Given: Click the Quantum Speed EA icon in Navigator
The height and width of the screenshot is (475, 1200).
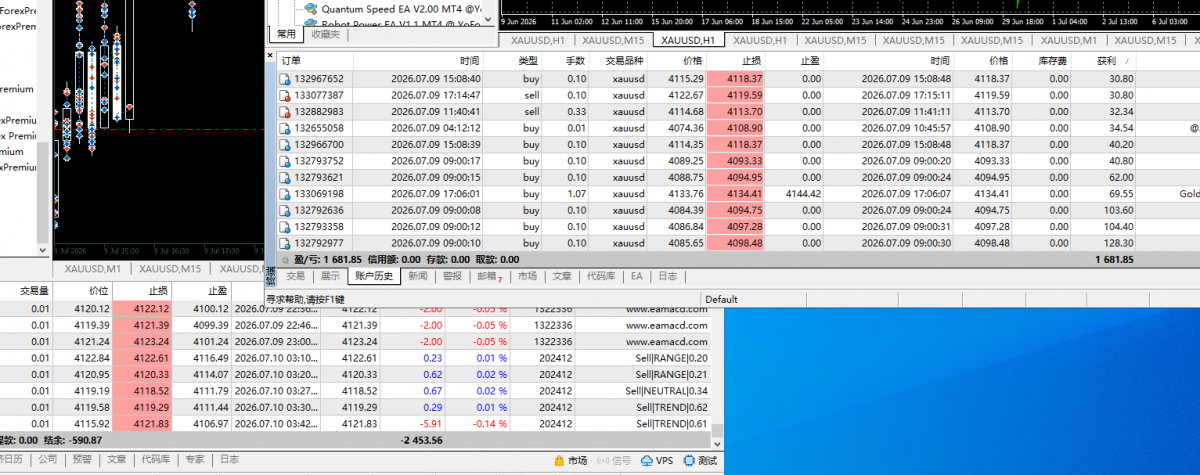Looking at the screenshot, I should pyautogui.click(x=311, y=7).
